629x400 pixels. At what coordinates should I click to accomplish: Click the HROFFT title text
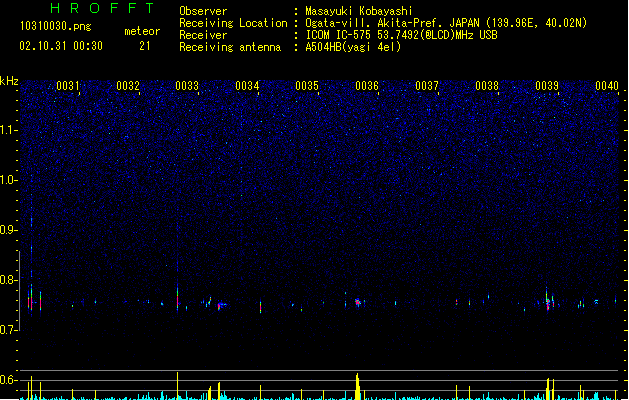[x=102, y=8]
